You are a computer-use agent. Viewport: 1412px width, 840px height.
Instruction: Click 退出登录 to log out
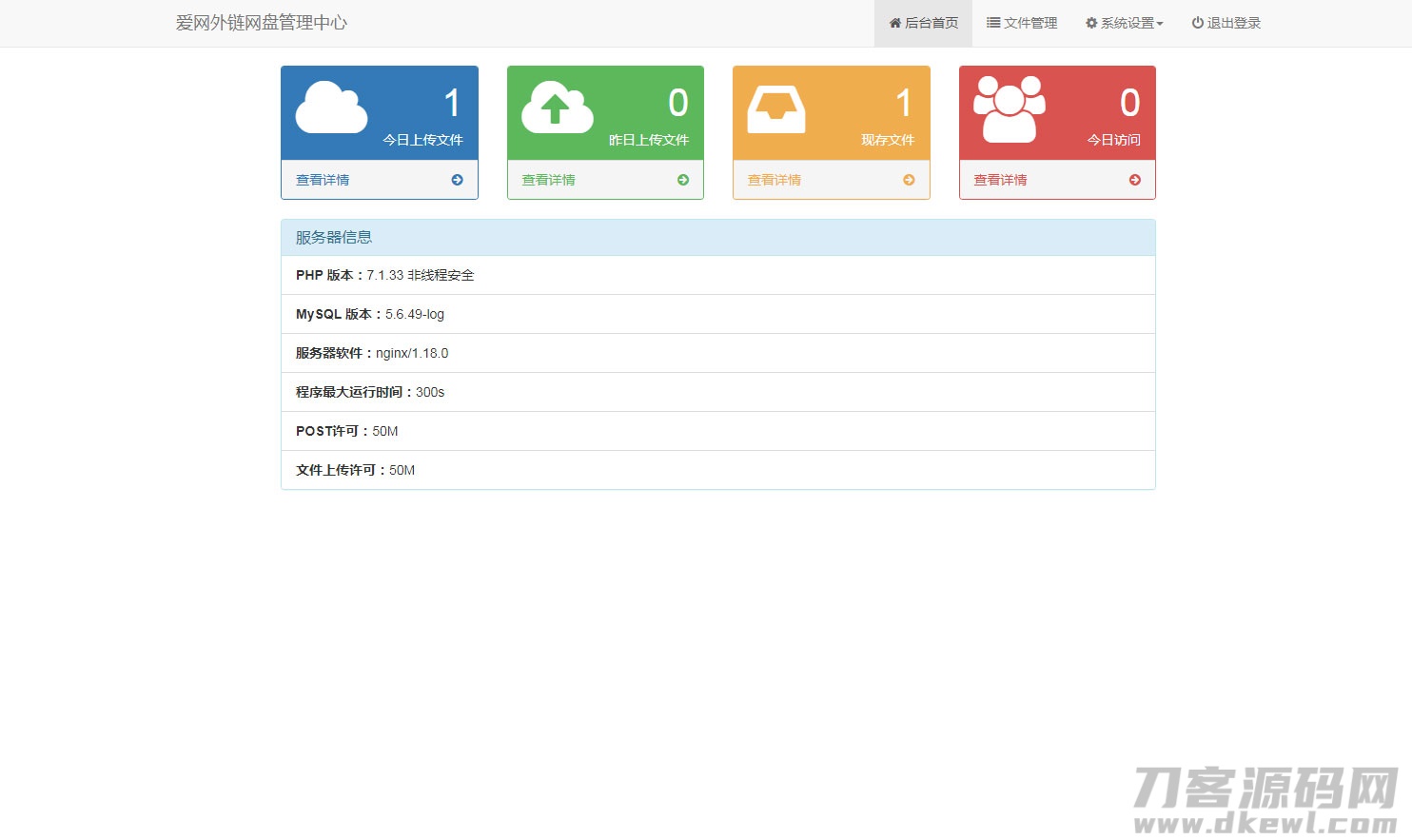click(1226, 23)
